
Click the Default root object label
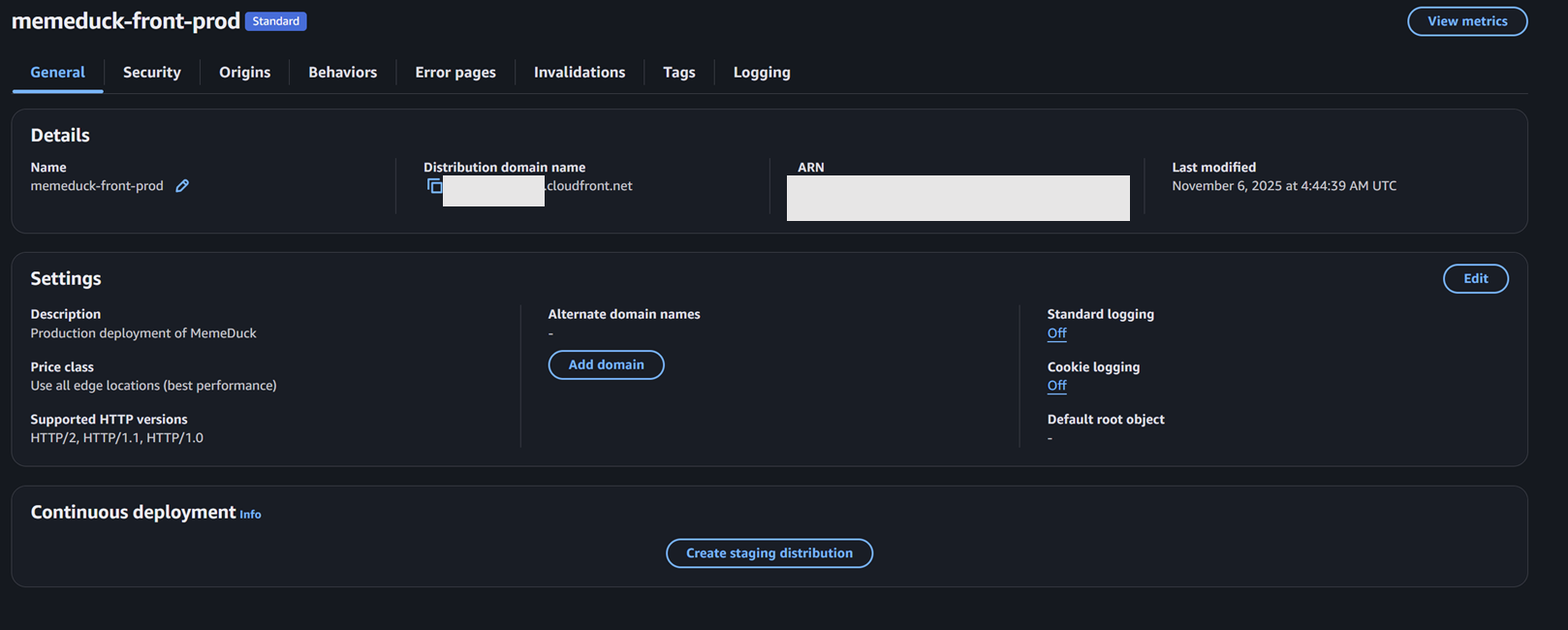click(x=1106, y=420)
